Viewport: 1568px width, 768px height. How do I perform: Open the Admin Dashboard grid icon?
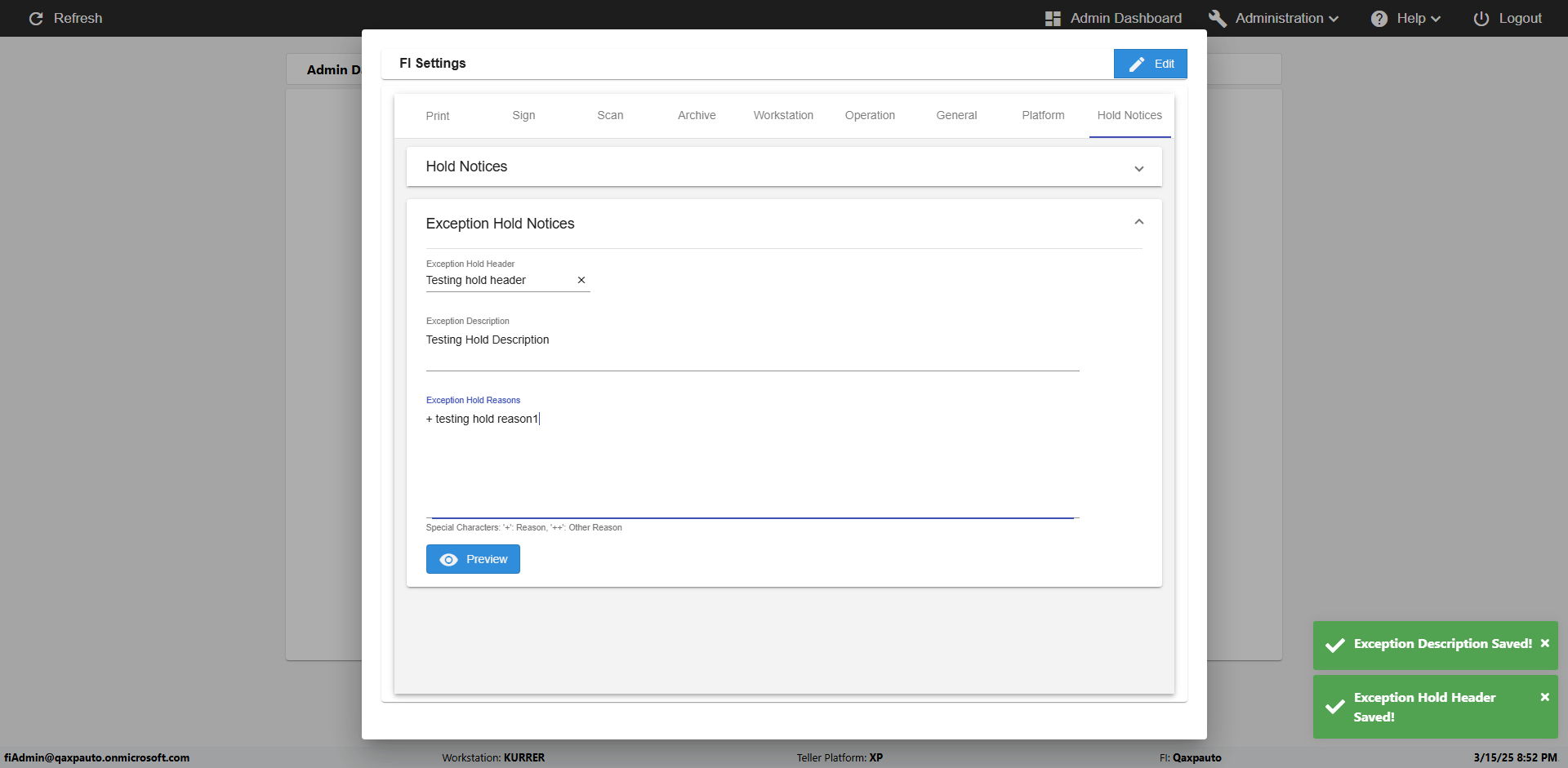[x=1053, y=19]
